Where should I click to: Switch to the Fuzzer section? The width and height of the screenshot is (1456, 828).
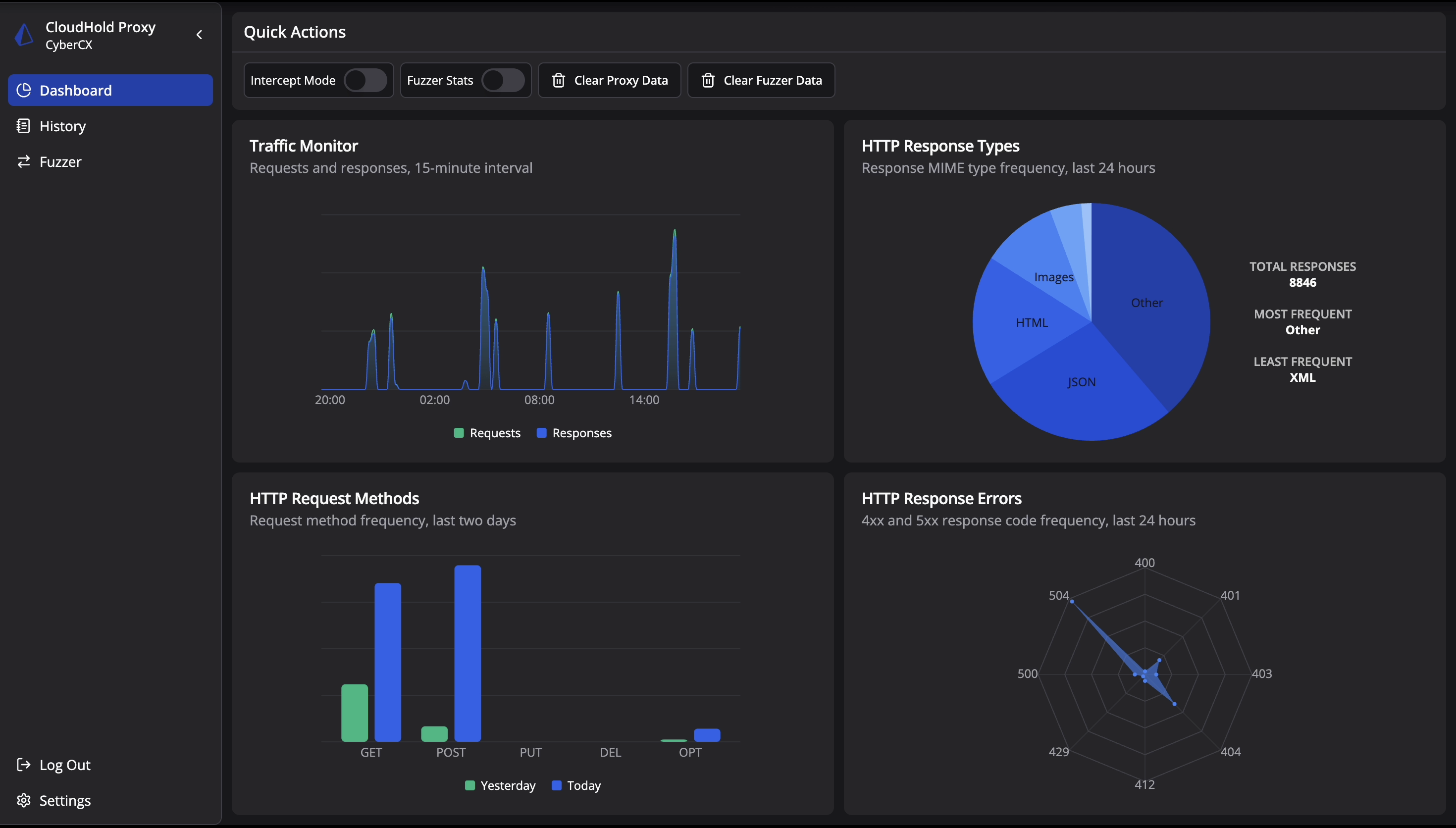tap(60, 161)
